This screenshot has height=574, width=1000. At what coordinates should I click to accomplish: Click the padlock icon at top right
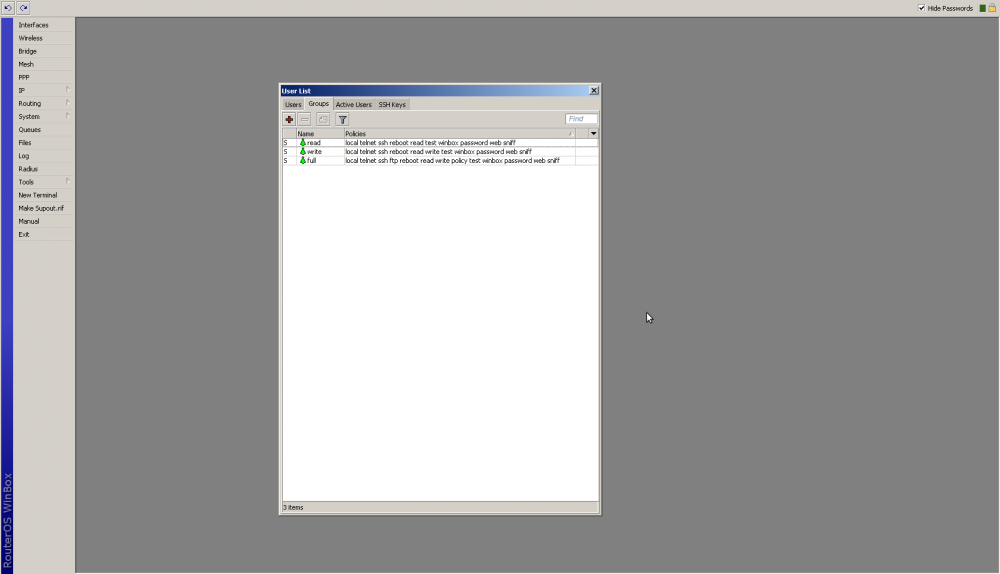[992, 8]
